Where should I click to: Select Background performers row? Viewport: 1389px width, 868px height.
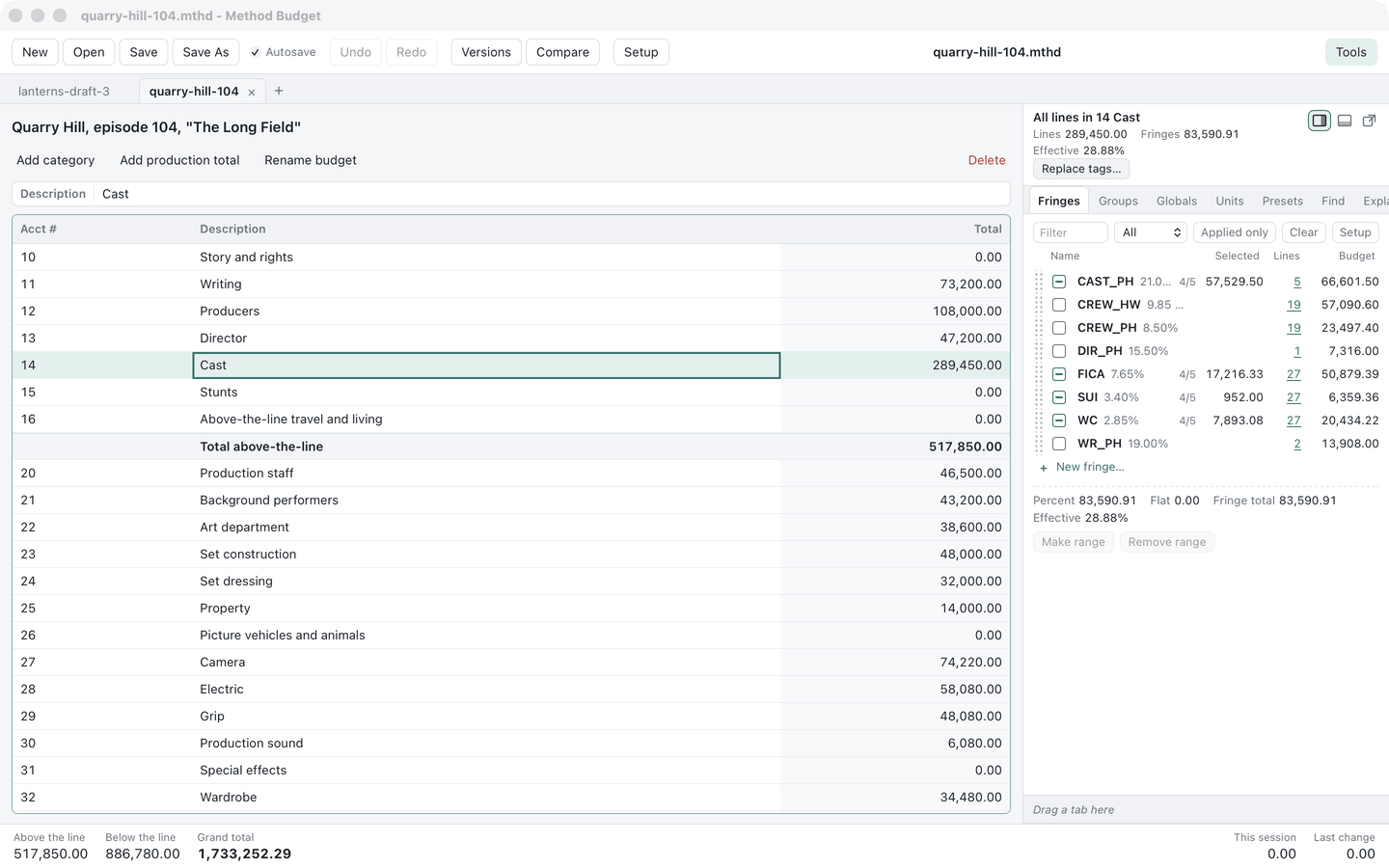[511, 501]
